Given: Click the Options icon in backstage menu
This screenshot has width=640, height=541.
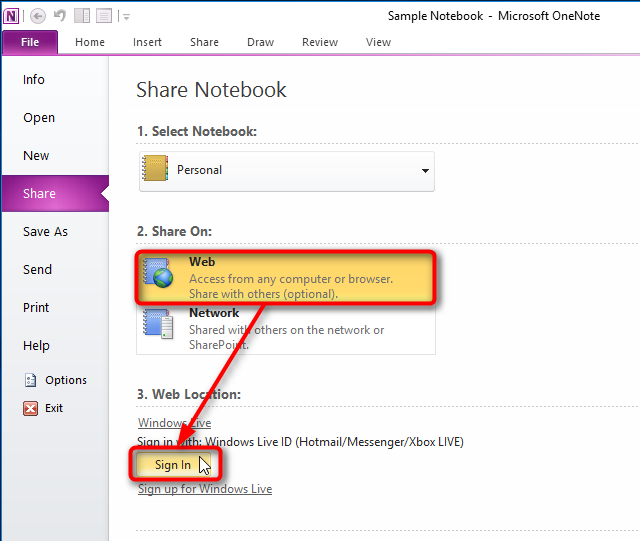Looking at the screenshot, I should click(31, 380).
